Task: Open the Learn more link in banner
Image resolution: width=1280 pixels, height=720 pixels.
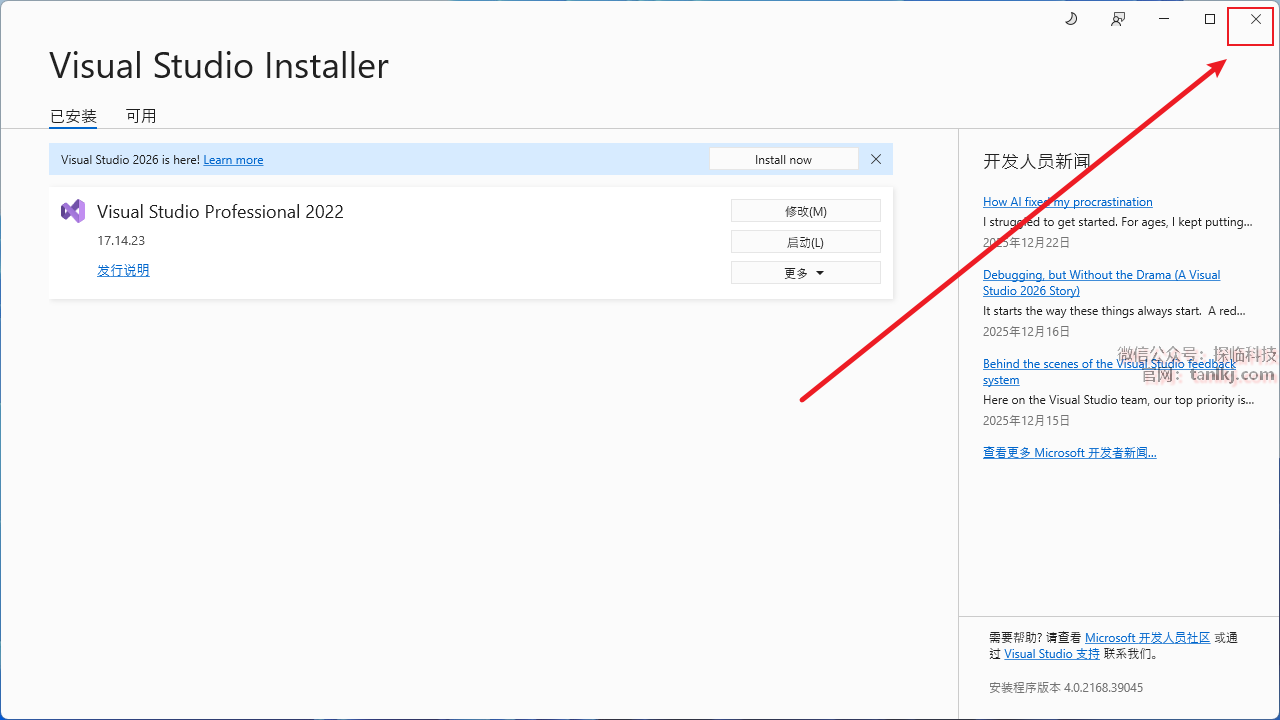Action: click(233, 160)
